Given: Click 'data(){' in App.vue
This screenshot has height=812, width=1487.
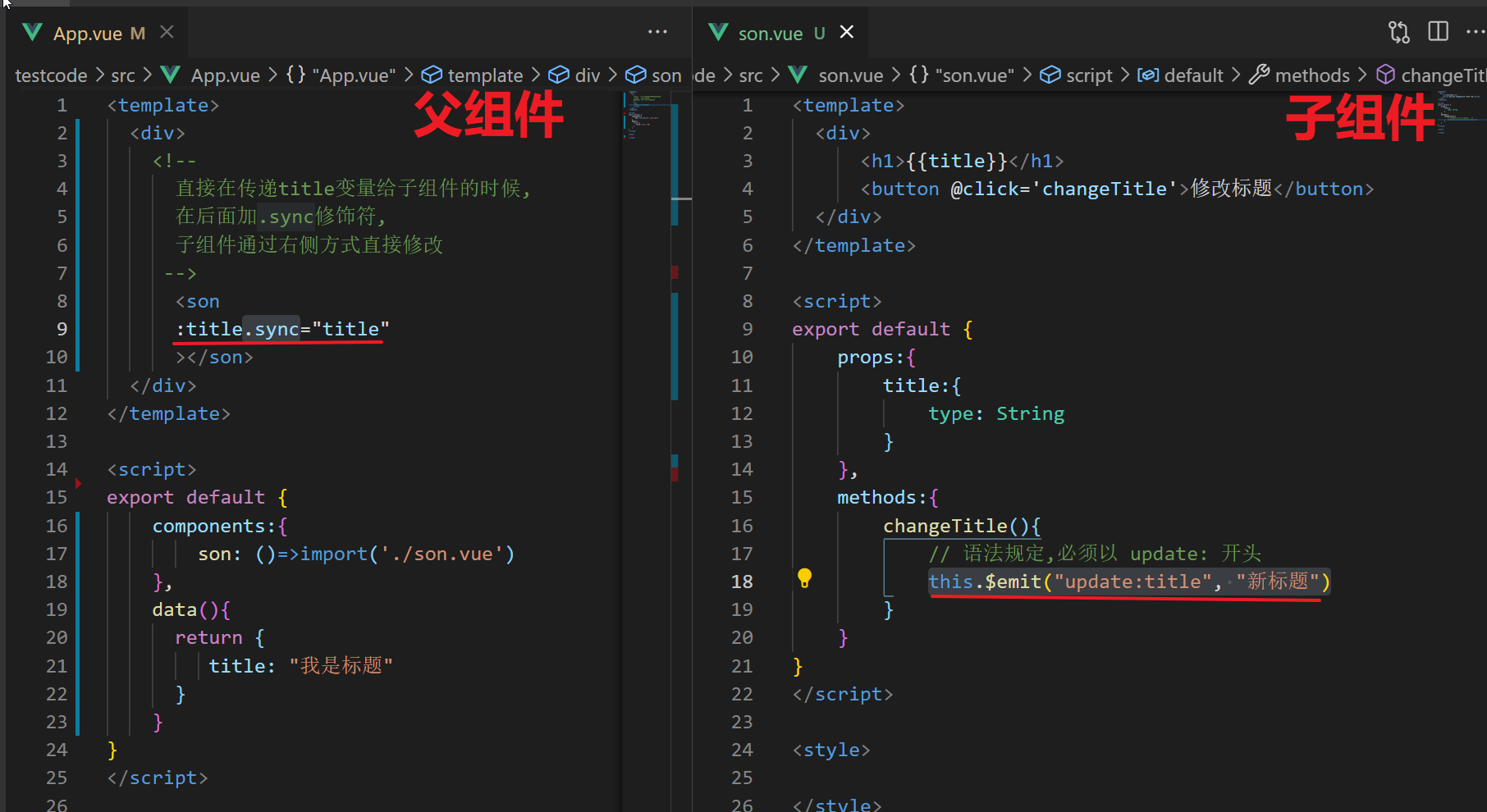Looking at the screenshot, I should 191,609.
